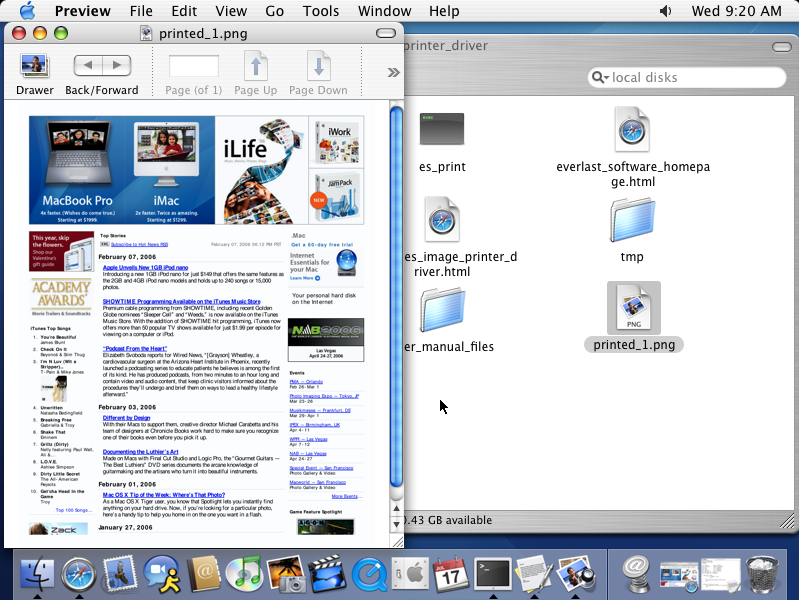This screenshot has height=600, width=799.
Task: Click the Preview icon in the Dock
Action: tap(575, 573)
